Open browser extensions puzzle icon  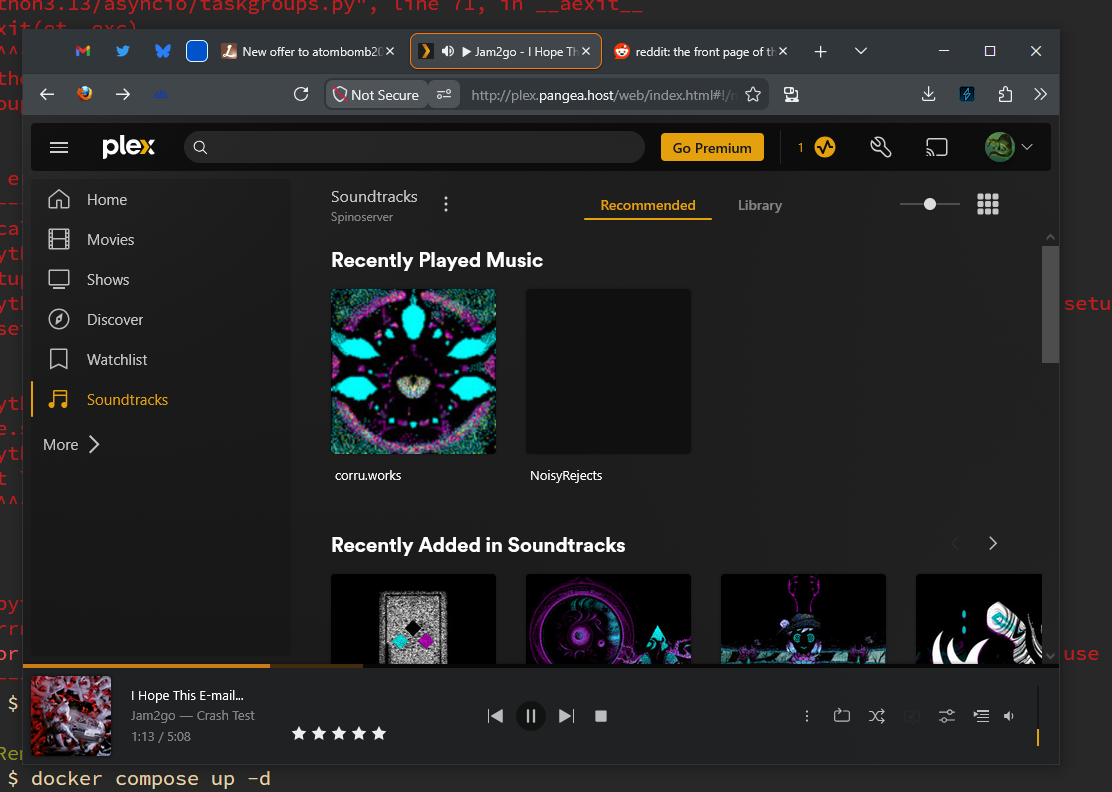(1005, 94)
